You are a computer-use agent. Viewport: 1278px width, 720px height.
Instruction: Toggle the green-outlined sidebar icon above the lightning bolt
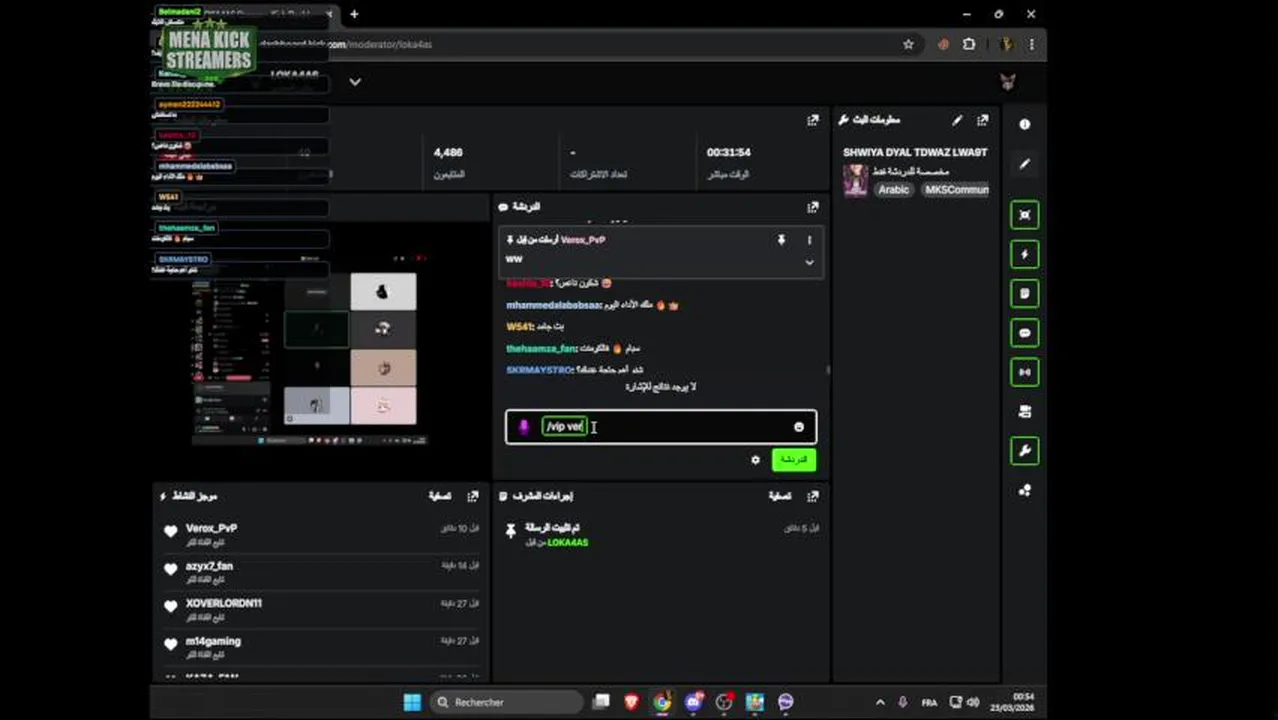point(1024,215)
